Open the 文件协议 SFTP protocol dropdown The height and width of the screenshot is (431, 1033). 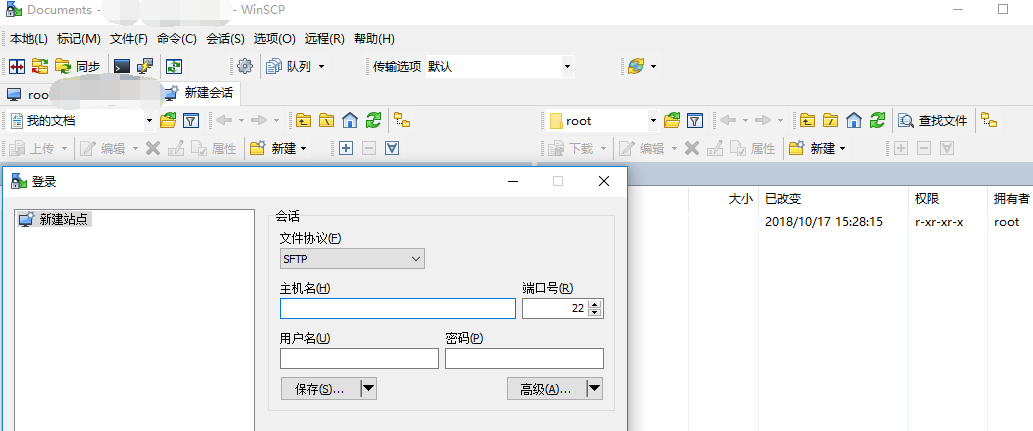point(352,259)
